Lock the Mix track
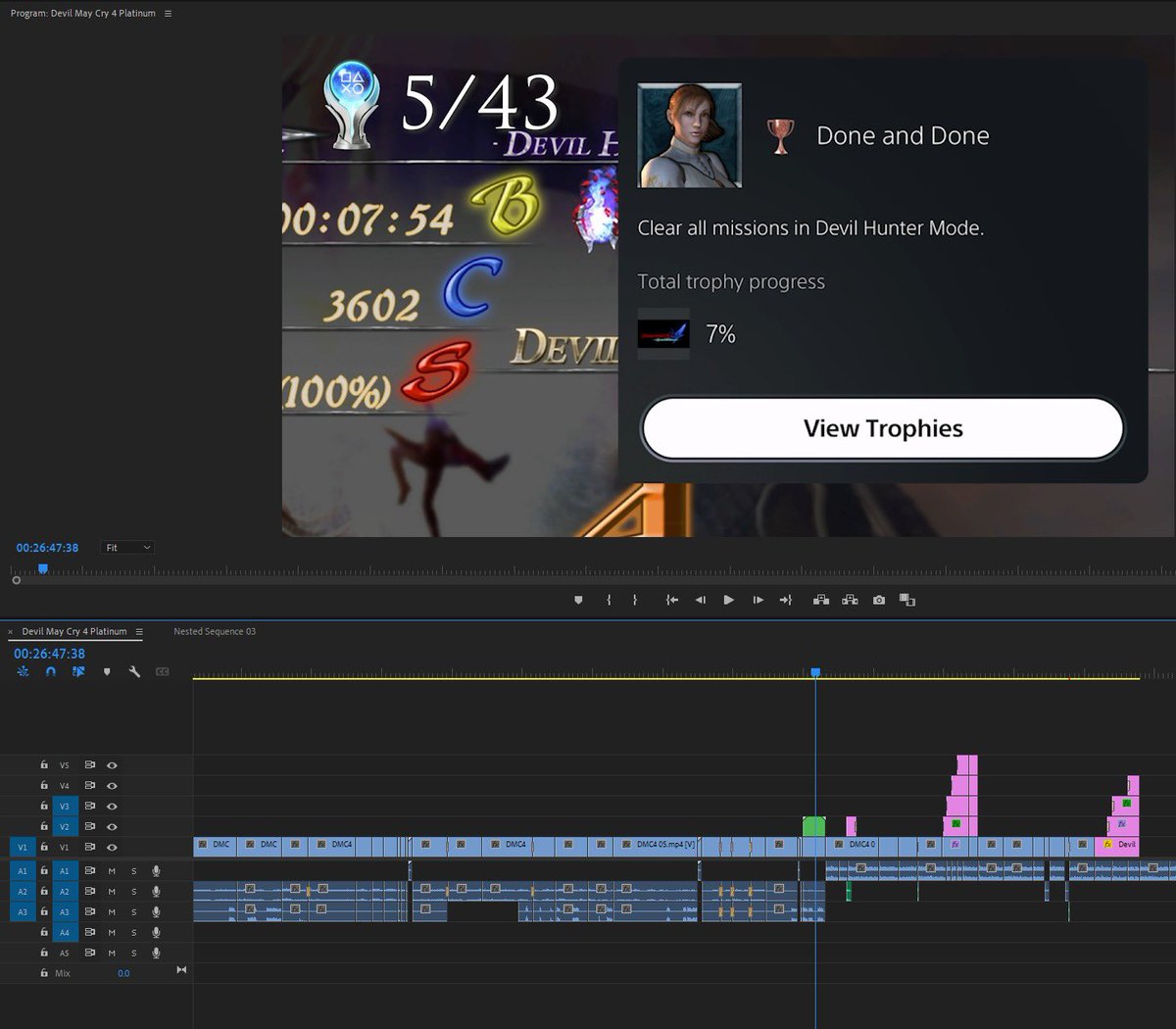The image size is (1176, 1029). [44, 973]
